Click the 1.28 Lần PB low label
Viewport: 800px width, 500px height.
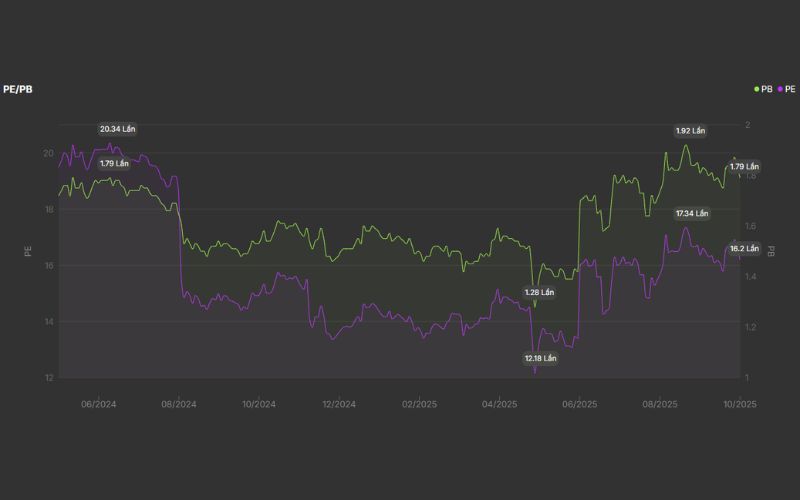point(539,292)
